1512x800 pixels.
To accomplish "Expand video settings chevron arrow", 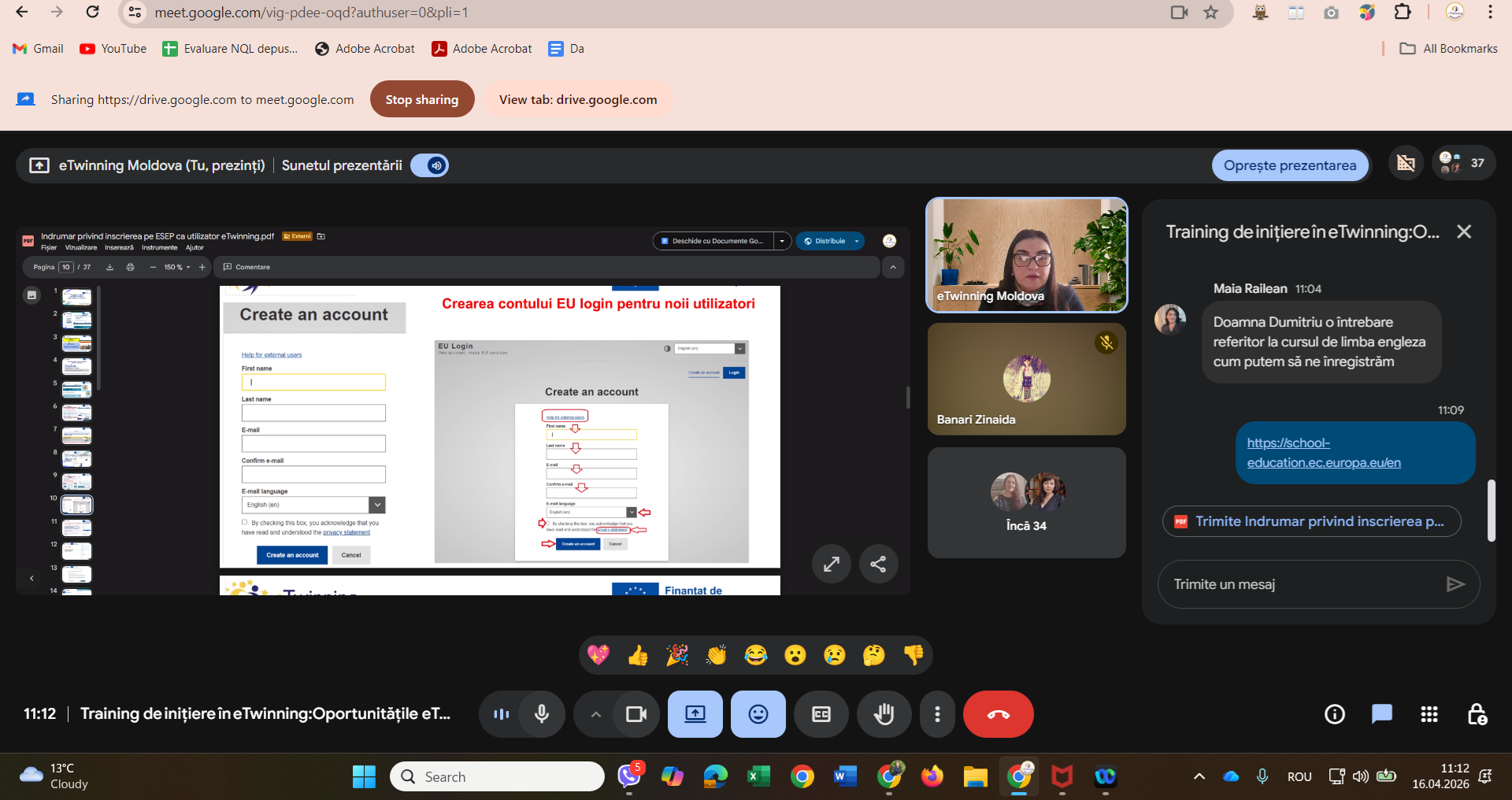I will click(596, 714).
